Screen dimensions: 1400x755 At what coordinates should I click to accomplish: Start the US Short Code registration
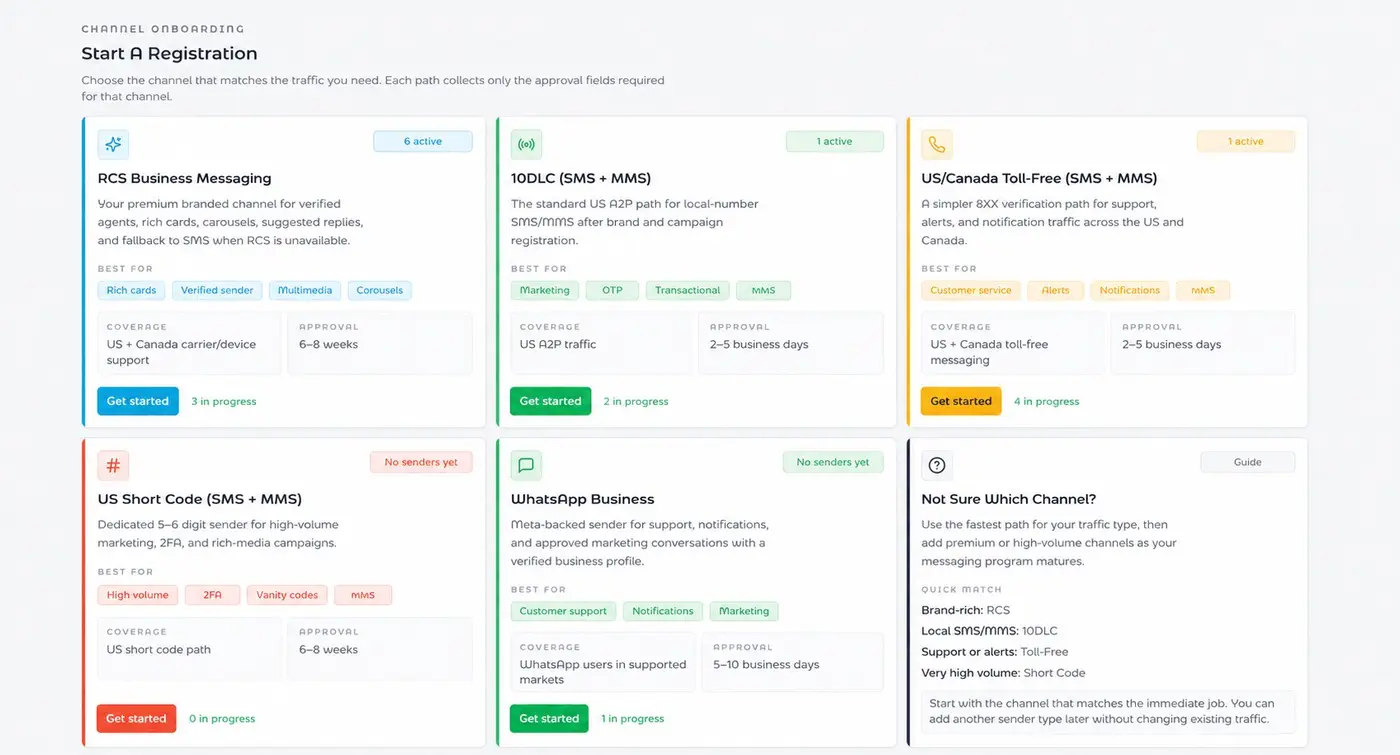(136, 718)
